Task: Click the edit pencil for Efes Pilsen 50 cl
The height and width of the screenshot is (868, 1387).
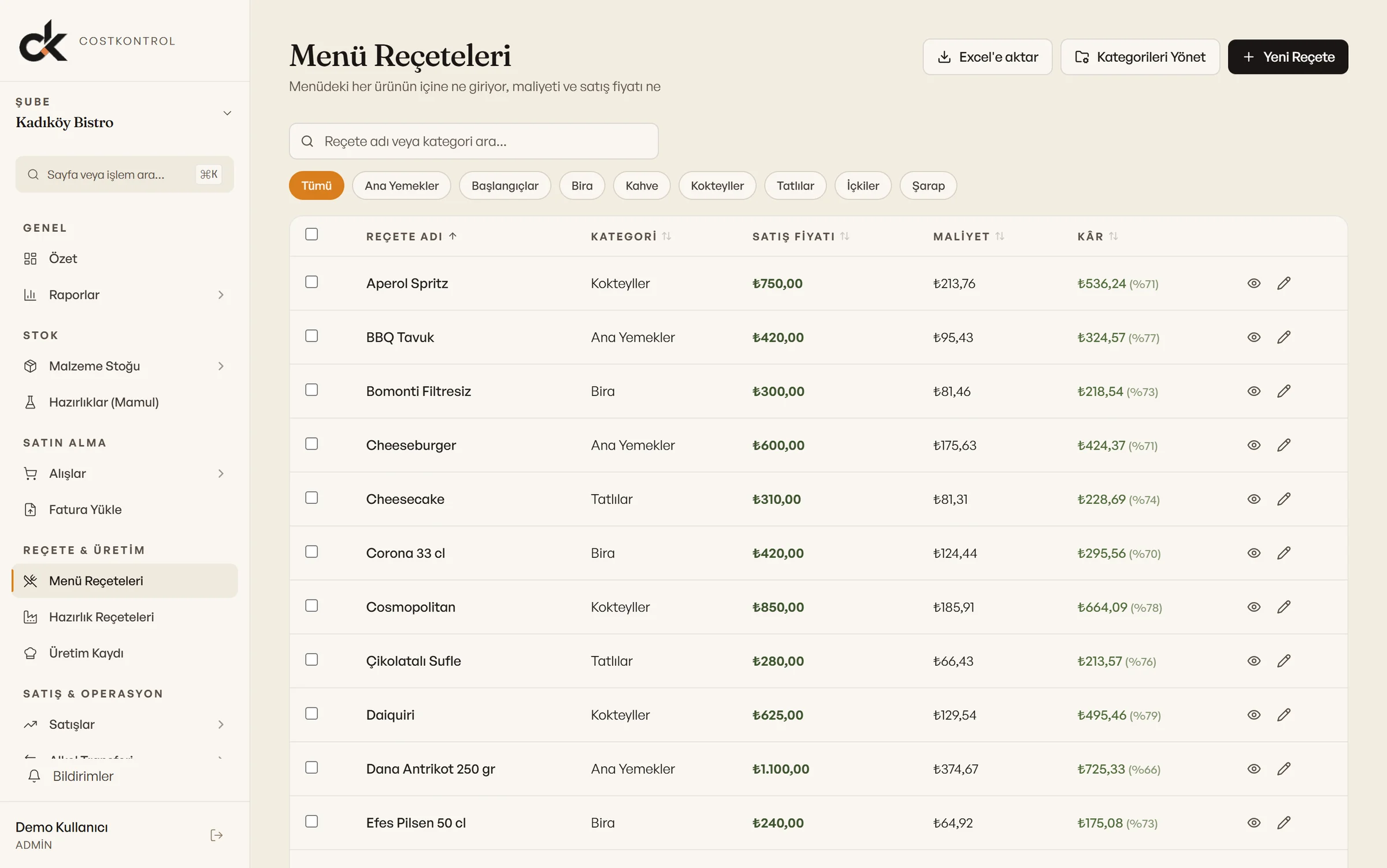Action: click(x=1284, y=822)
